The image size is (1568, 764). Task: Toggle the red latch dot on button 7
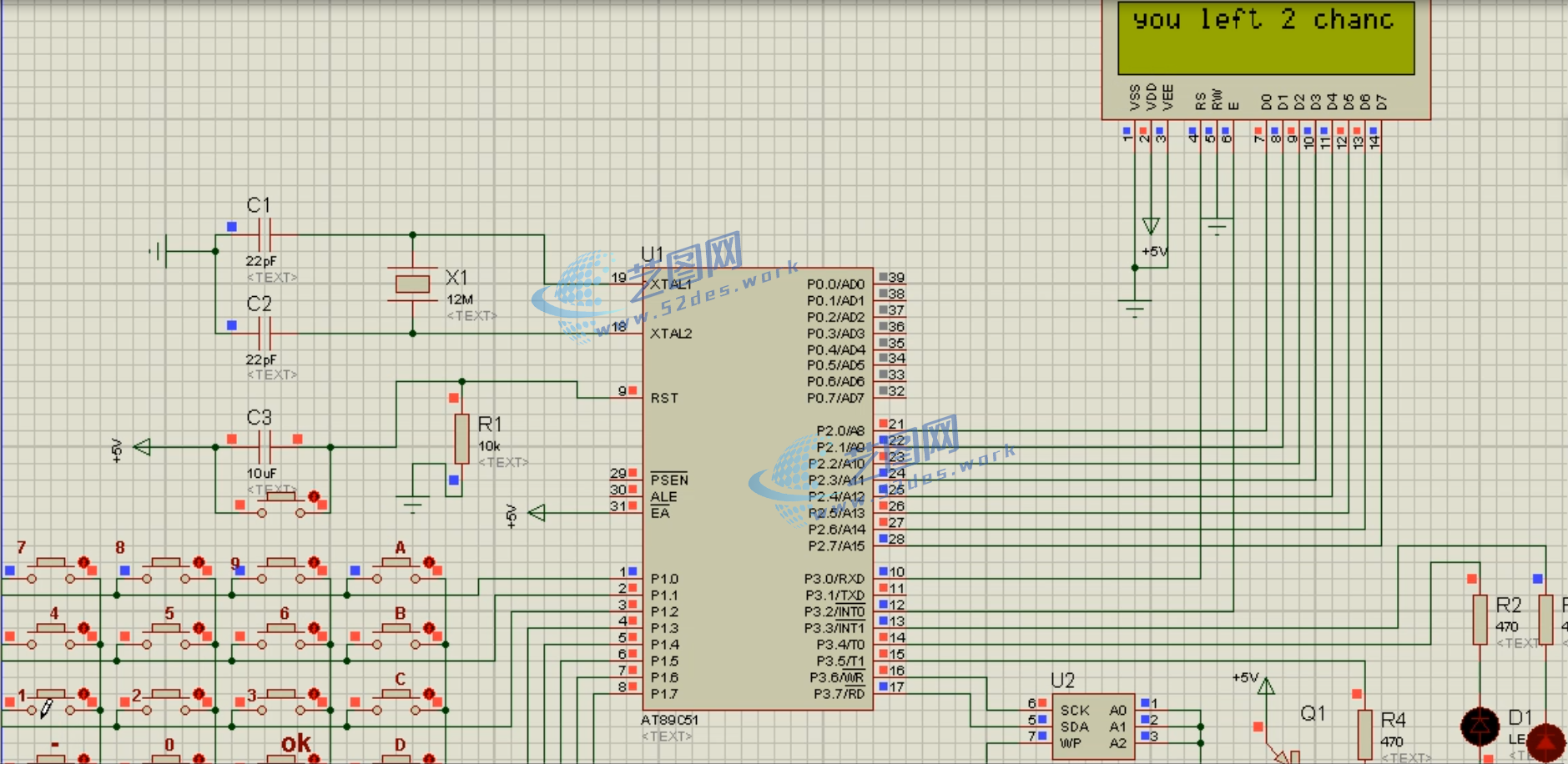coord(83,563)
